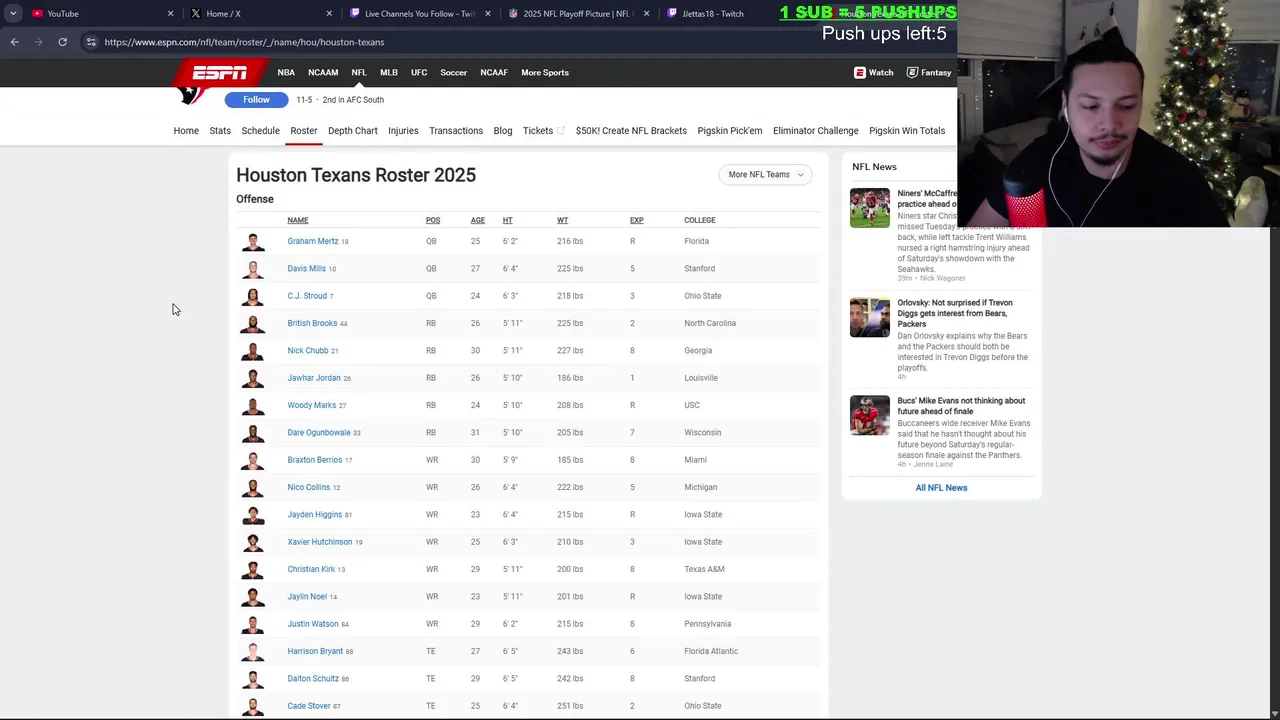1280x720 pixels.
Task: Close the YouTube browser tab
Action: point(170,13)
